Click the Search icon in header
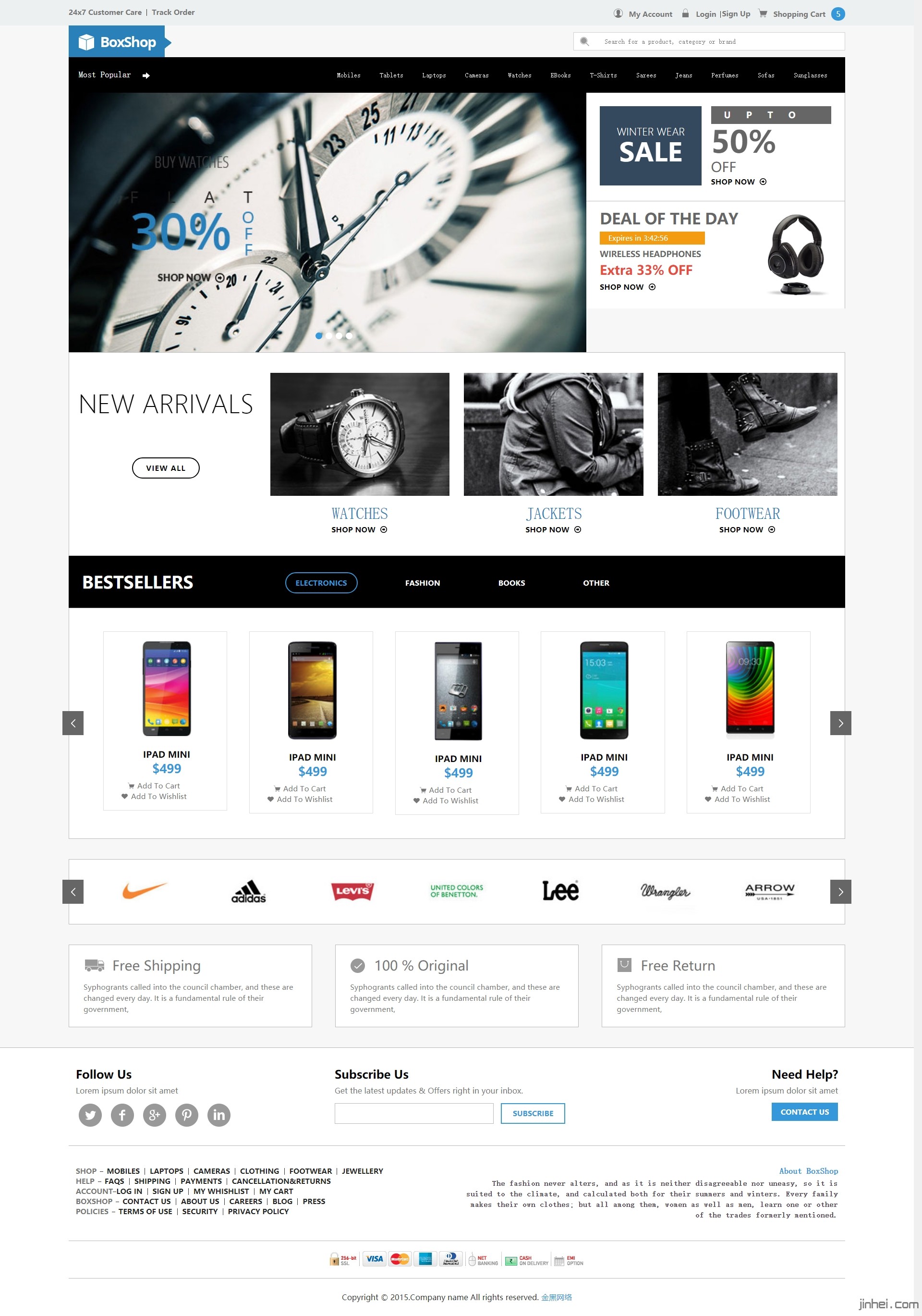922x1316 pixels. point(583,41)
